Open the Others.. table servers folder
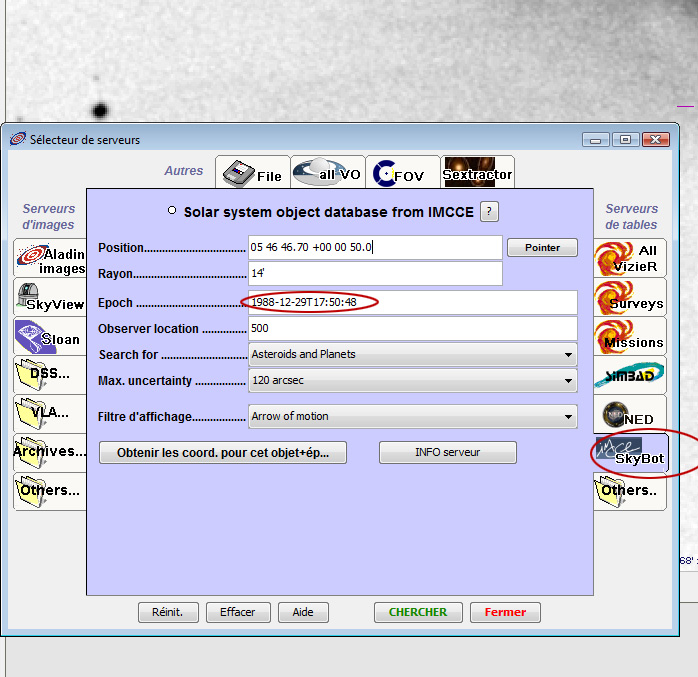698x677 pixels. point(630,491)
